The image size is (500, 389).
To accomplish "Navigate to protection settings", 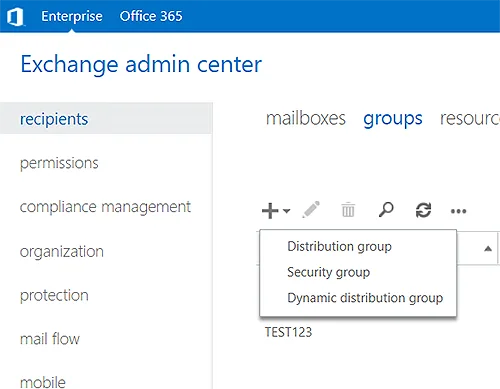I will pos(54,295).
